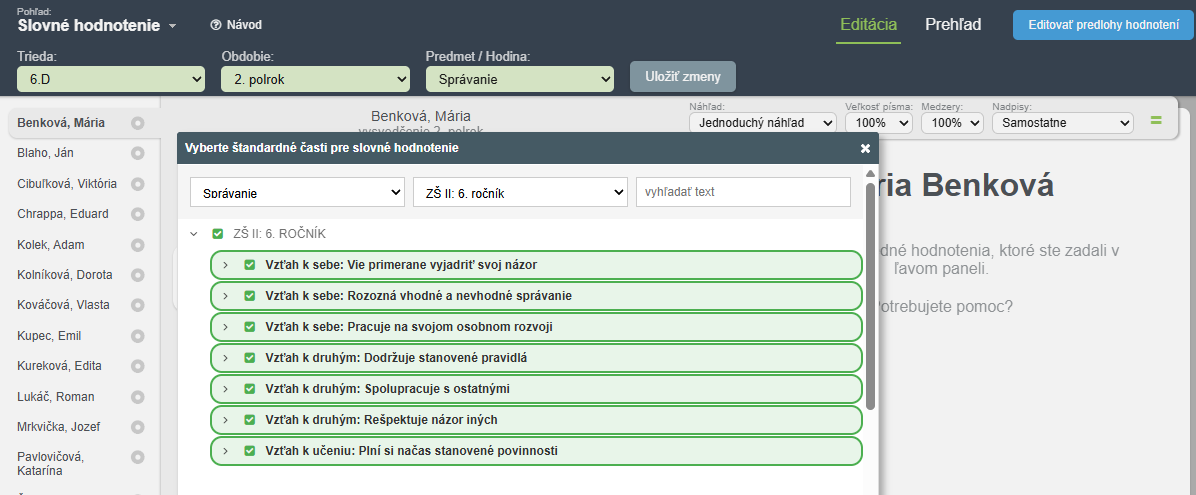Expand Vie primerane vyjadriť svoj názor item
Image resolution: width=1196 pixels, height=495 pixels.
(225, 265)
